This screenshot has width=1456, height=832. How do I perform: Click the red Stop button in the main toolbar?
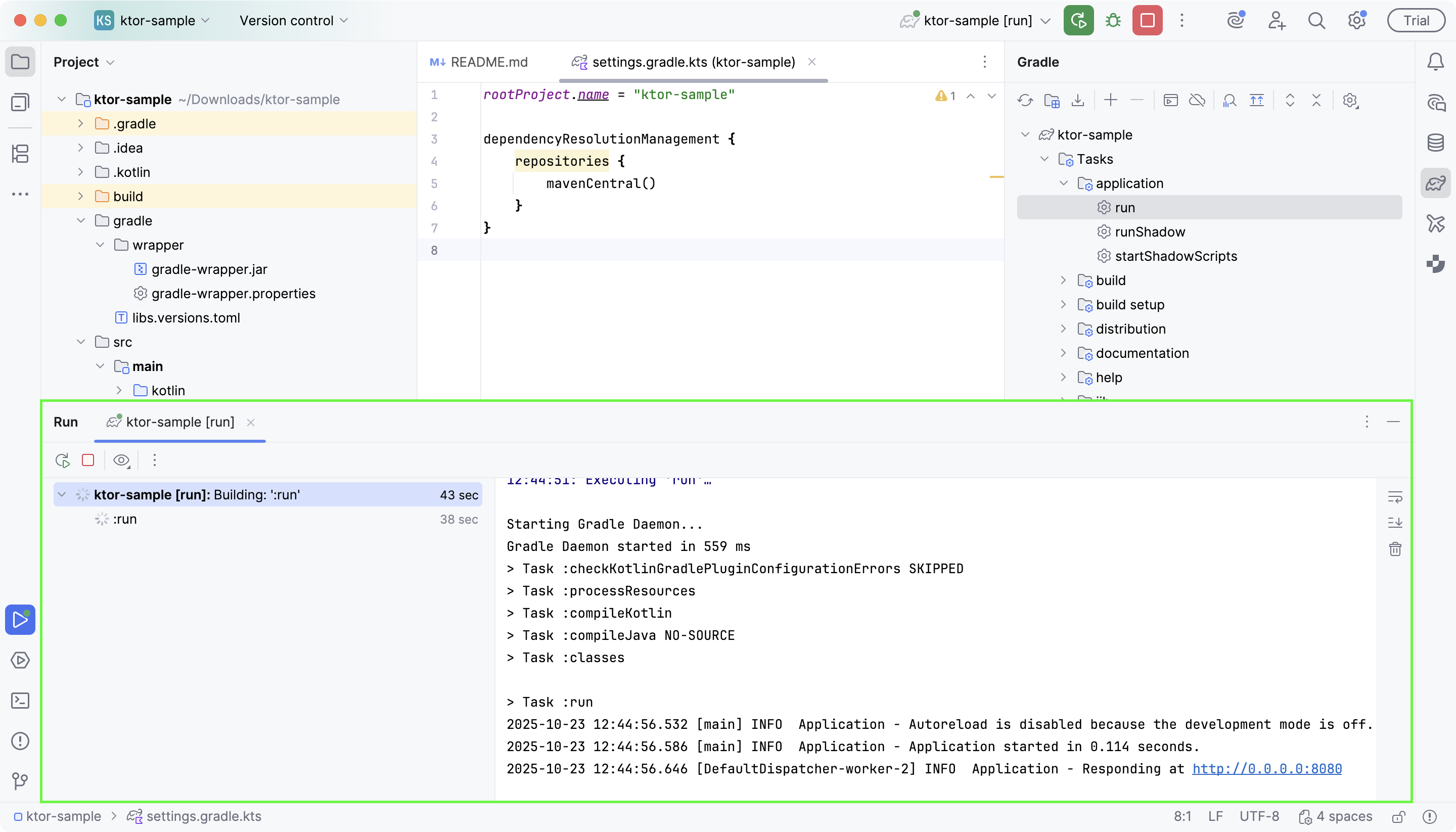point(1148,21)
